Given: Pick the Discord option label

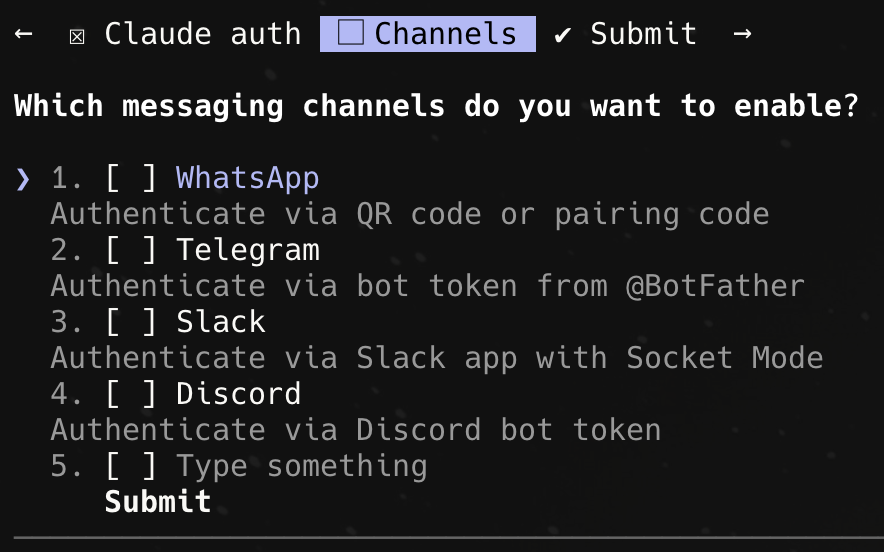Looking at the screenshot, I should tap(238, 394).
